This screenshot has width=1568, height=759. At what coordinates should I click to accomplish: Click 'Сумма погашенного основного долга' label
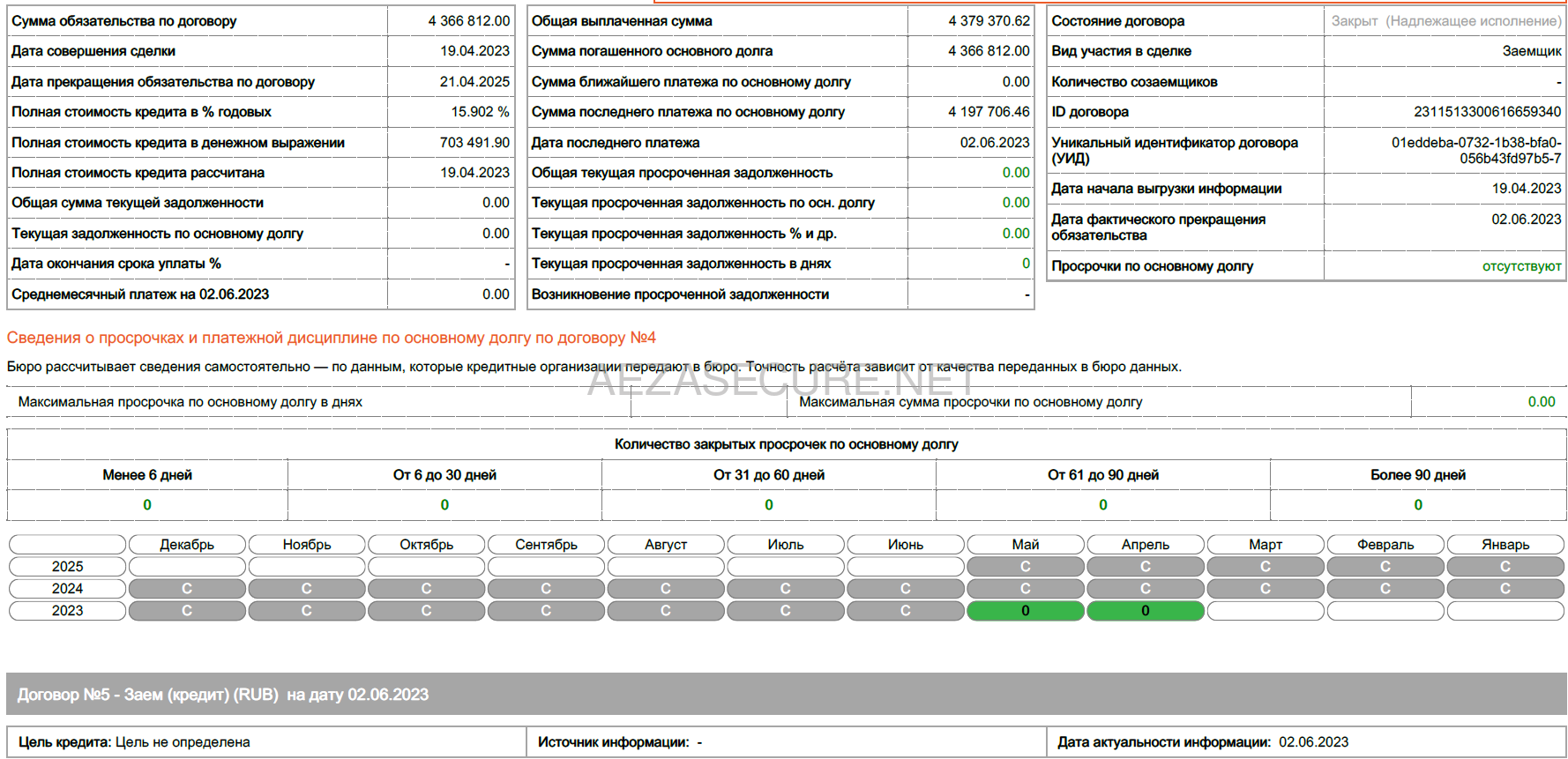pos(652,51)
